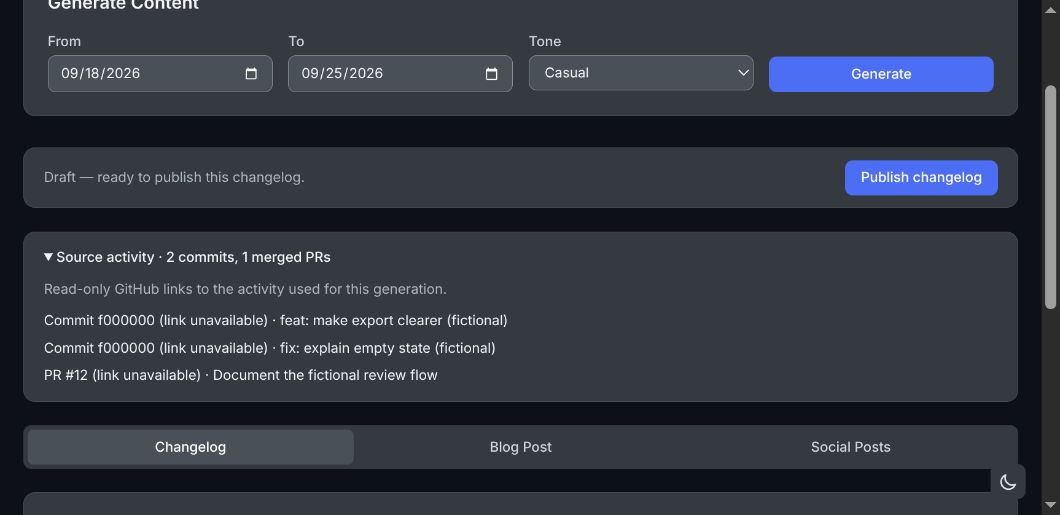Select the 'feat: make export clearer' commit line

coord(276,320)
